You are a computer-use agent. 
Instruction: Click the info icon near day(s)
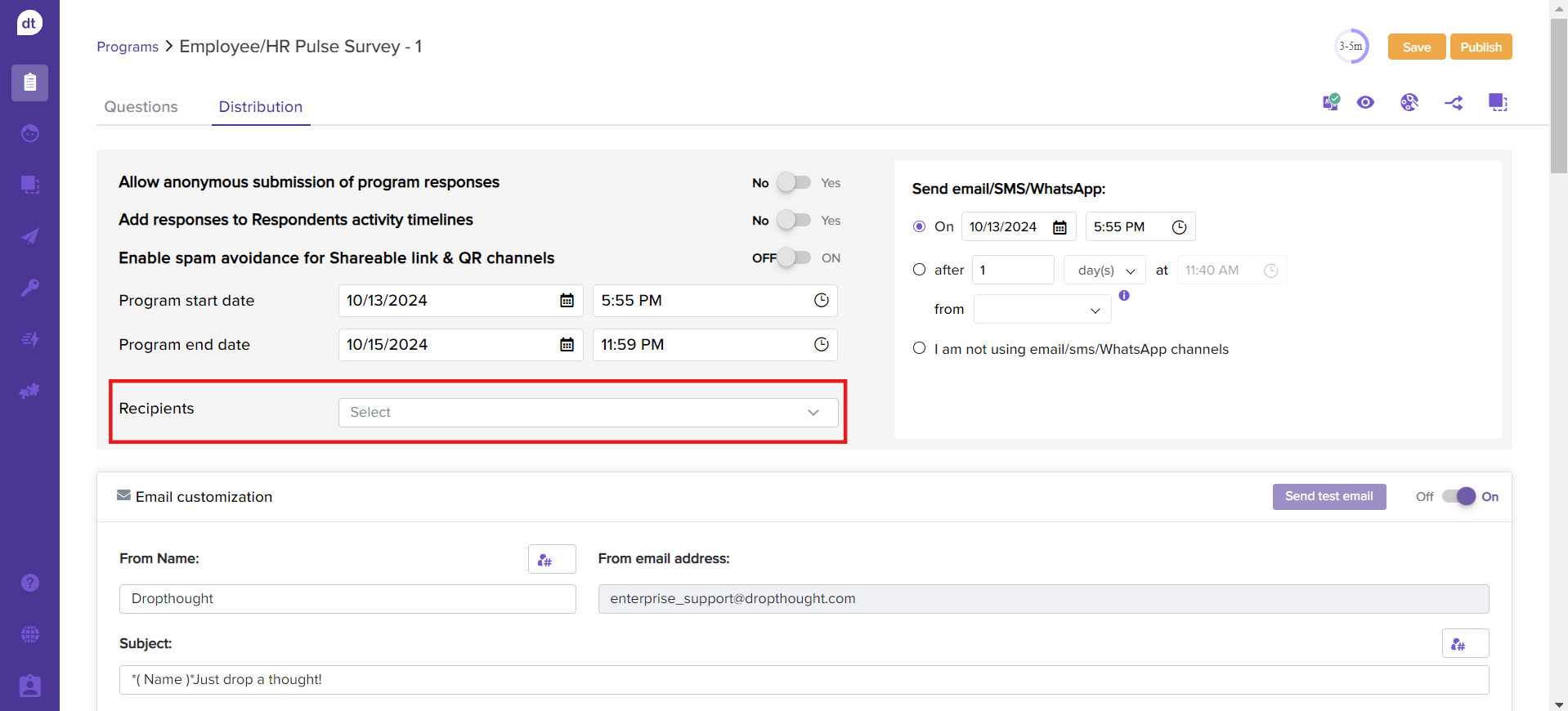(x=1124, y=296)
